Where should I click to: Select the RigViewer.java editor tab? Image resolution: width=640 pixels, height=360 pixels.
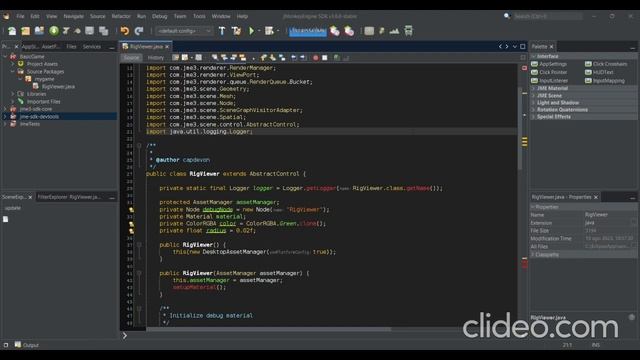(146, 47)
